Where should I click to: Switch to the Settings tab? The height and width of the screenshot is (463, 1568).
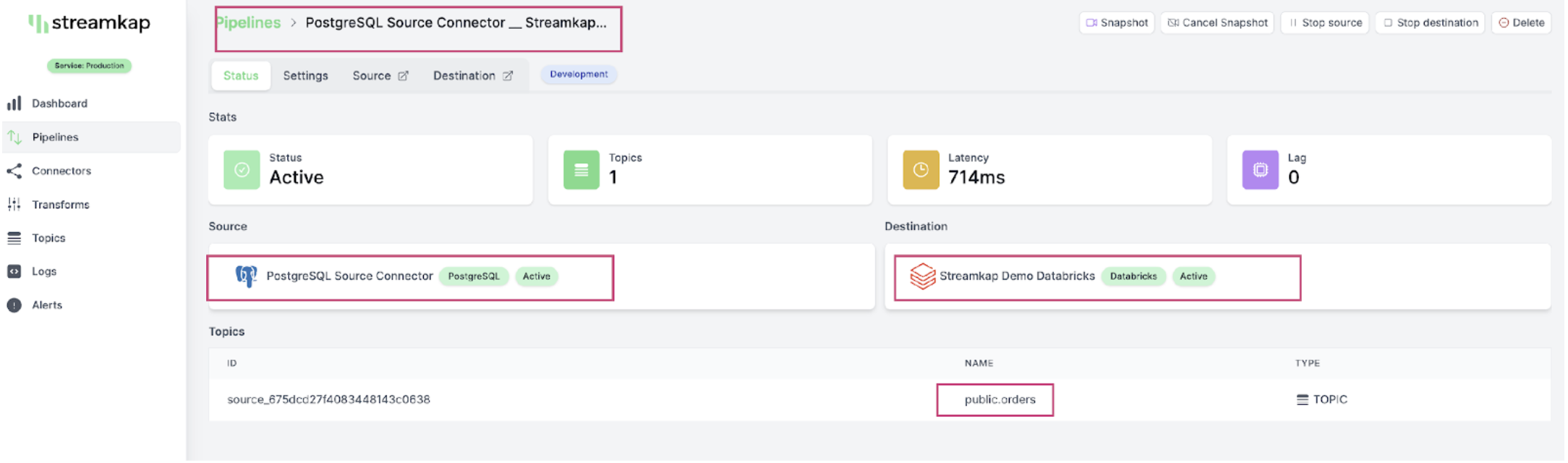pyautogui.click(x=305, y=76)
